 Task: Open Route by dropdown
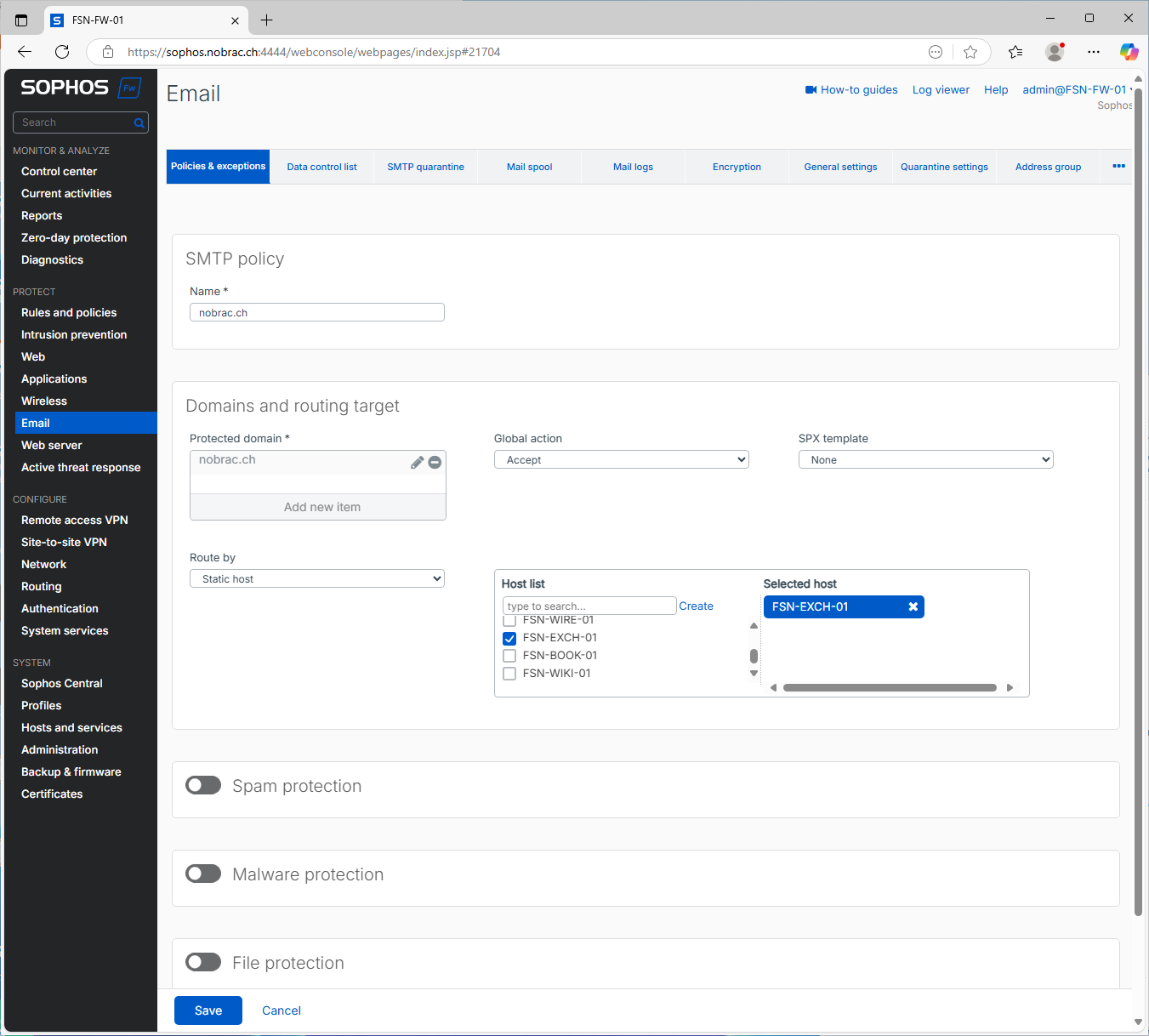[317, 578]
